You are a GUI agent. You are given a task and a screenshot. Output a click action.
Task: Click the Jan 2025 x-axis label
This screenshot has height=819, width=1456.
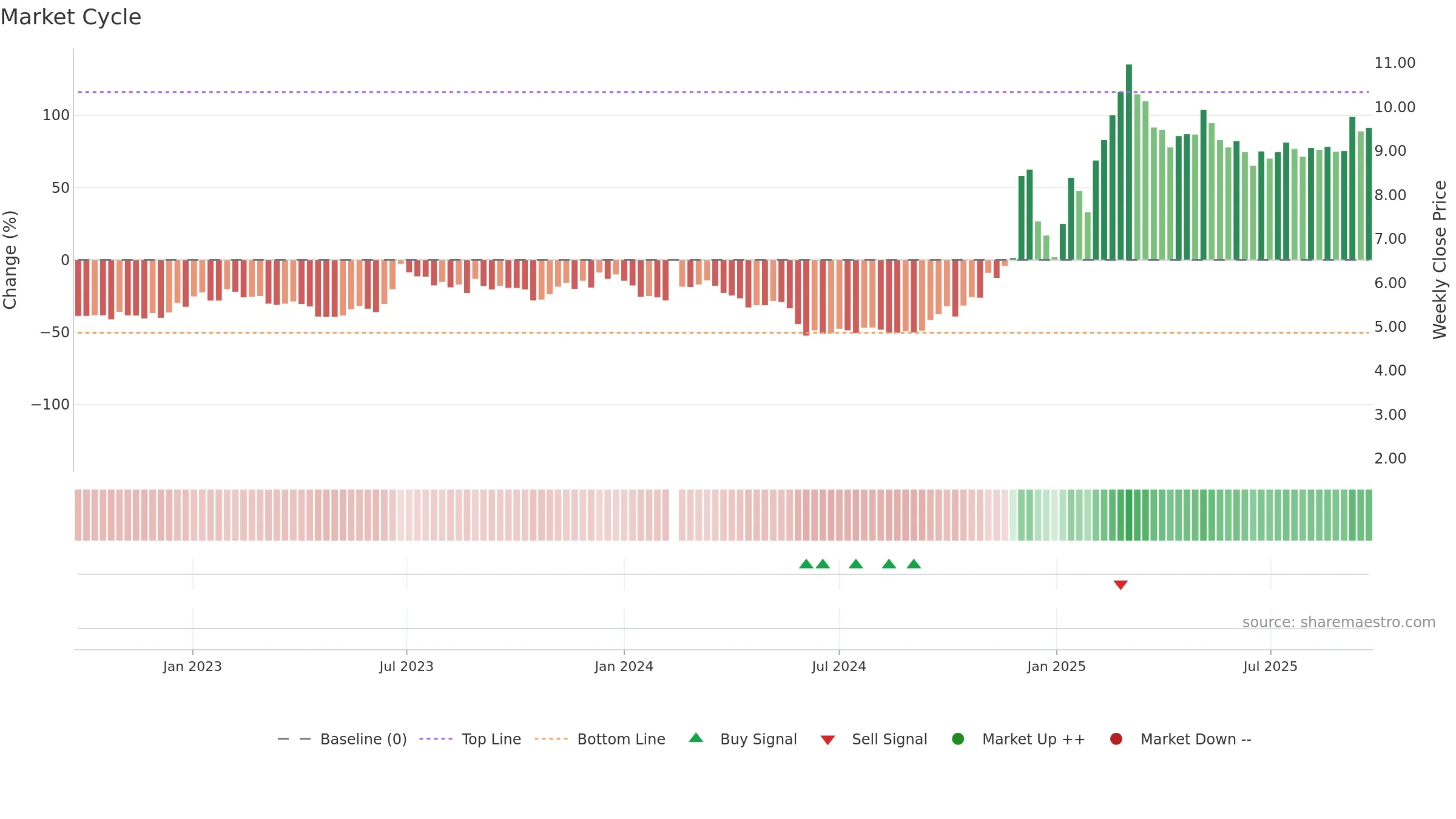point(1056,667)
